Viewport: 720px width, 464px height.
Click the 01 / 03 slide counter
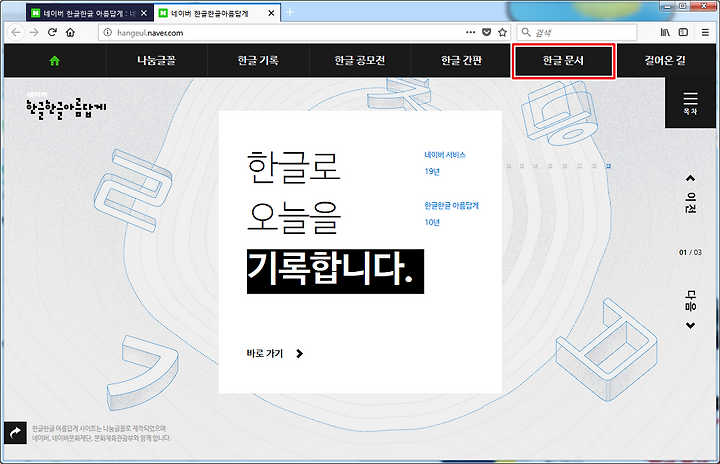tap(690, 252)
